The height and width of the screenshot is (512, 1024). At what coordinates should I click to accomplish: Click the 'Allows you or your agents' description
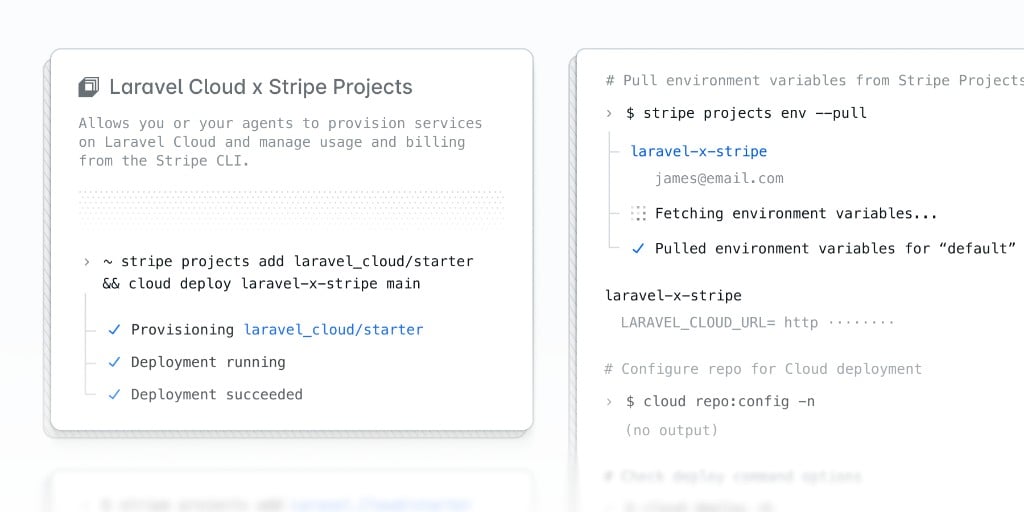(x=280, y=142)
